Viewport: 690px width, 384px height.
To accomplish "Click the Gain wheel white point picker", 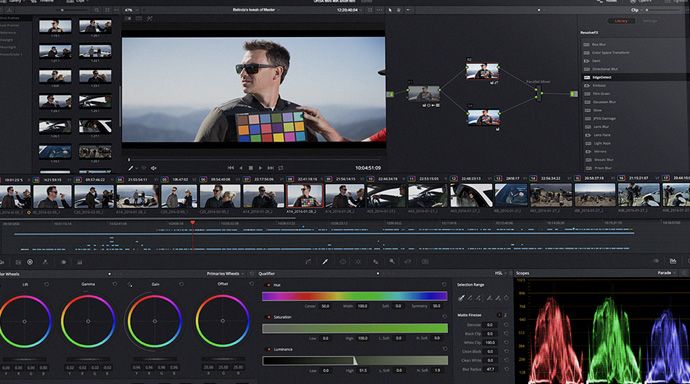I will click(130, 285).
